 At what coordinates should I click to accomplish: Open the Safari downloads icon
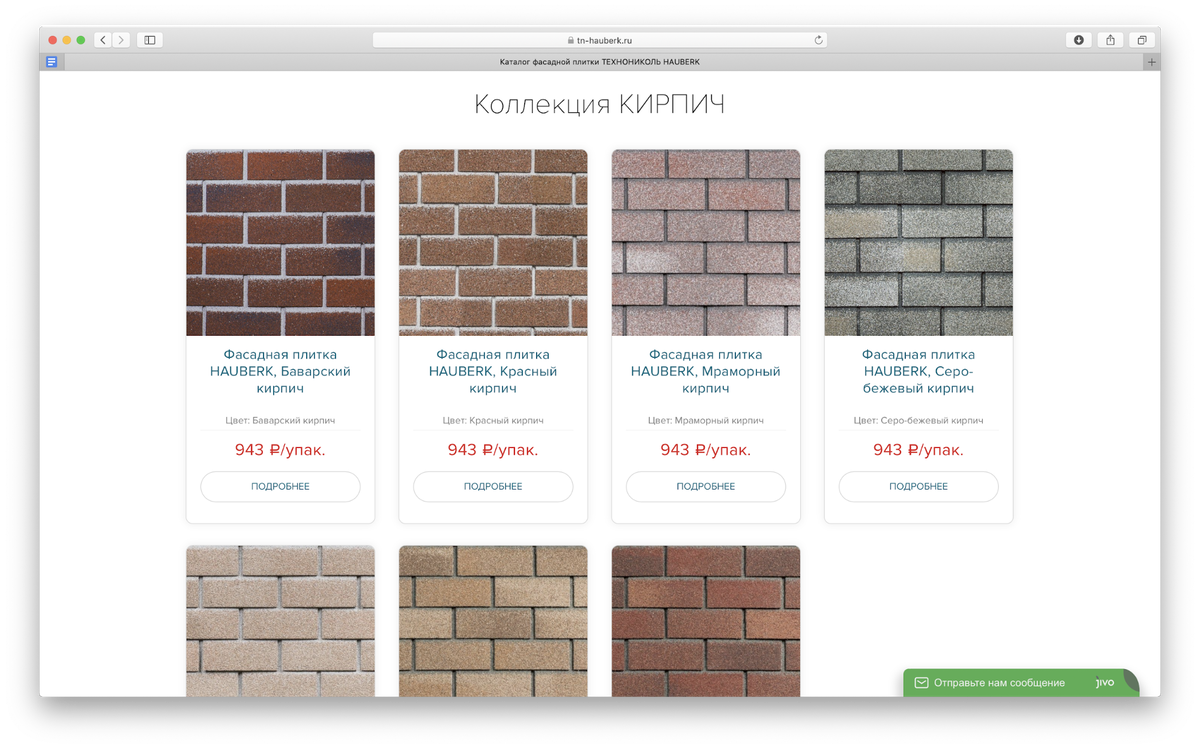[1079, 40]
